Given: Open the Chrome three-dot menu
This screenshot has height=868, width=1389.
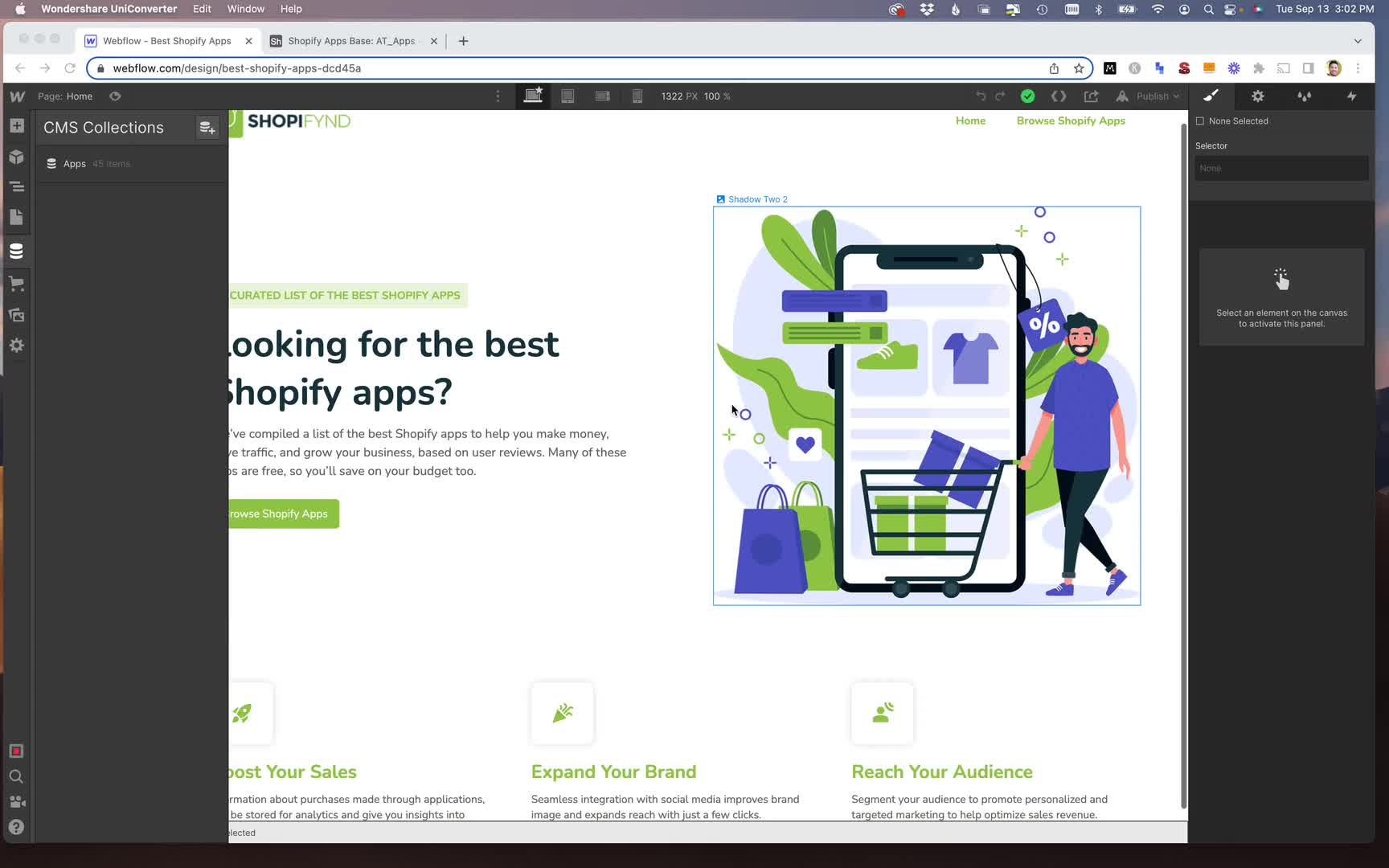Looking at the screenshot, I should pos(1358,68).
